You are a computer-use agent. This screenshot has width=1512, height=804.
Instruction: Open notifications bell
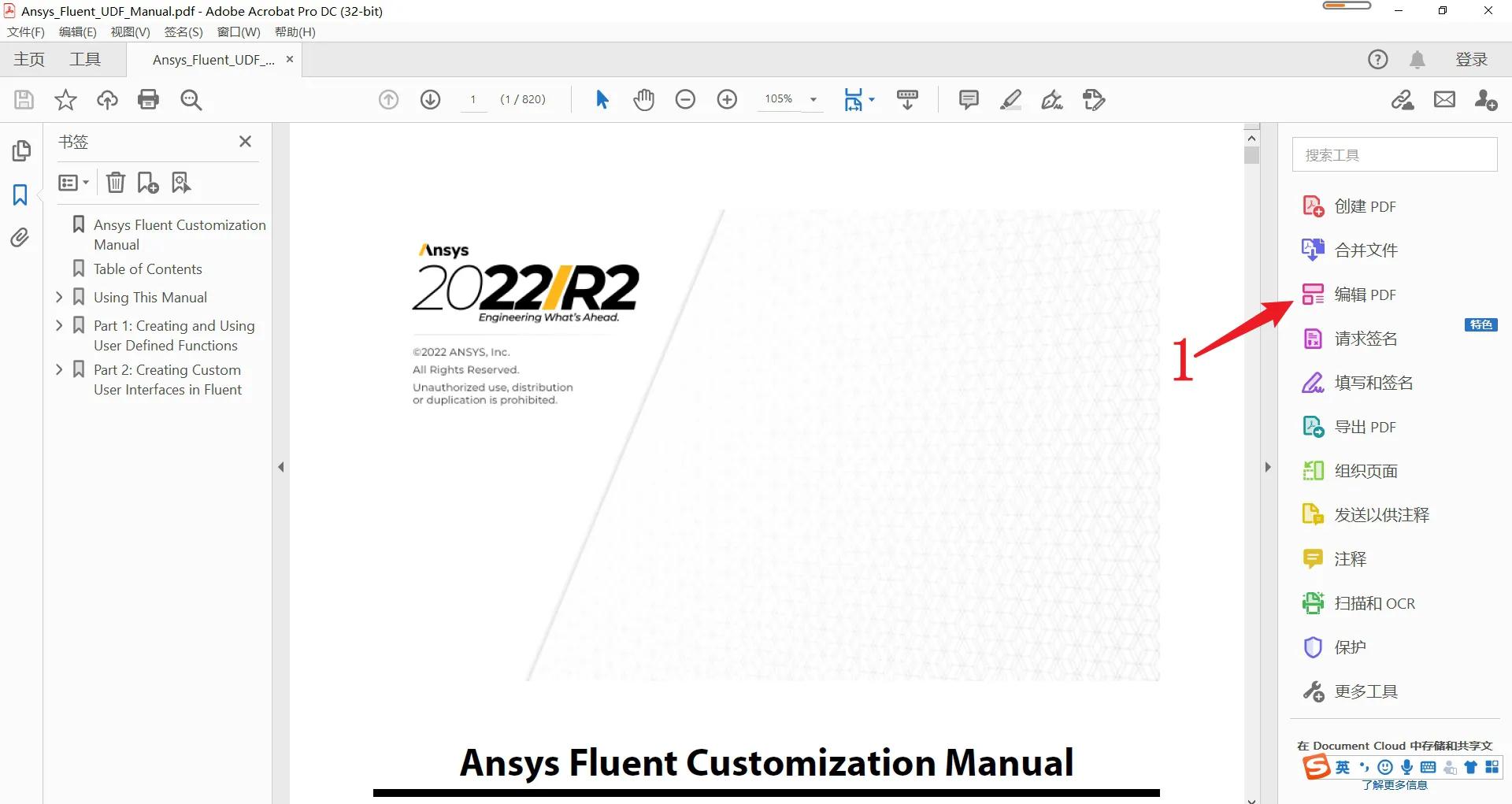coord(1417,59)
